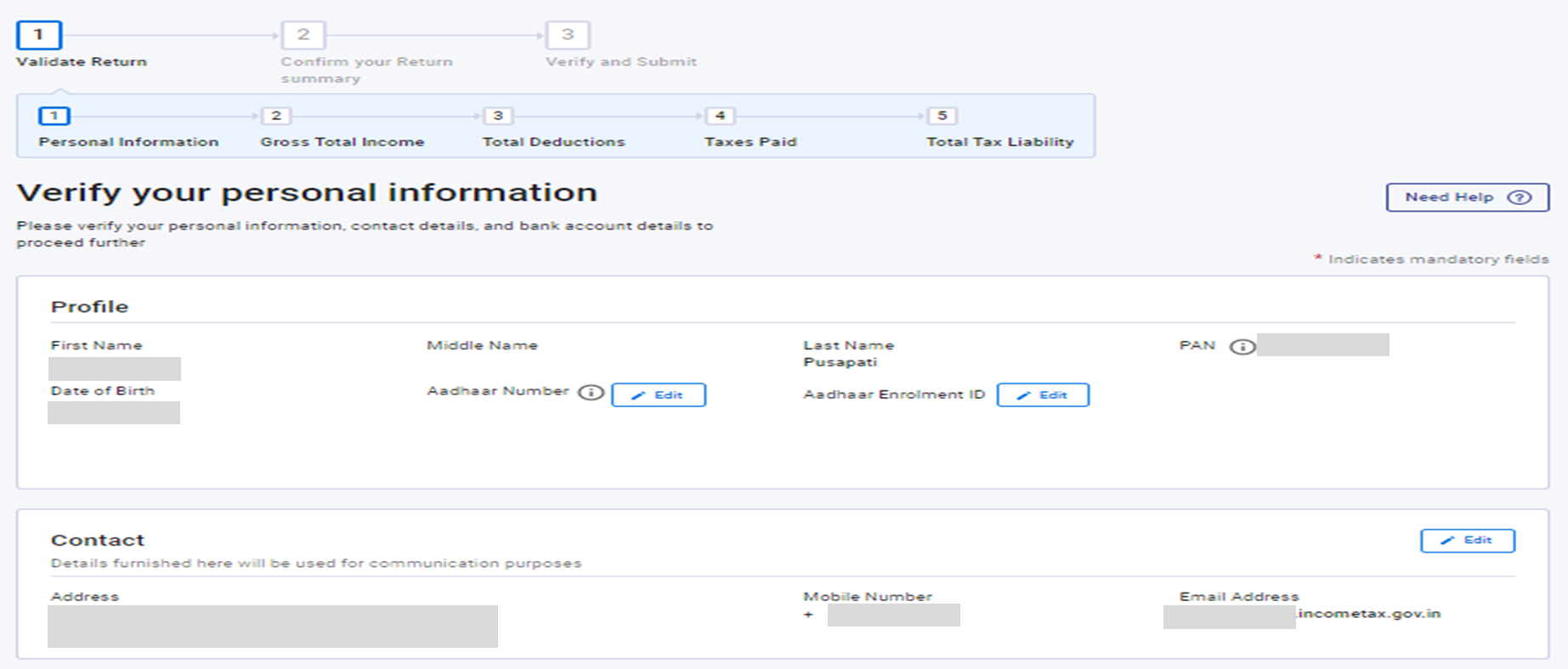Viewport: 1568px width, 669px height.
Task: Click the Aadhaar Number info icon
Action: [x=591, y=393]
